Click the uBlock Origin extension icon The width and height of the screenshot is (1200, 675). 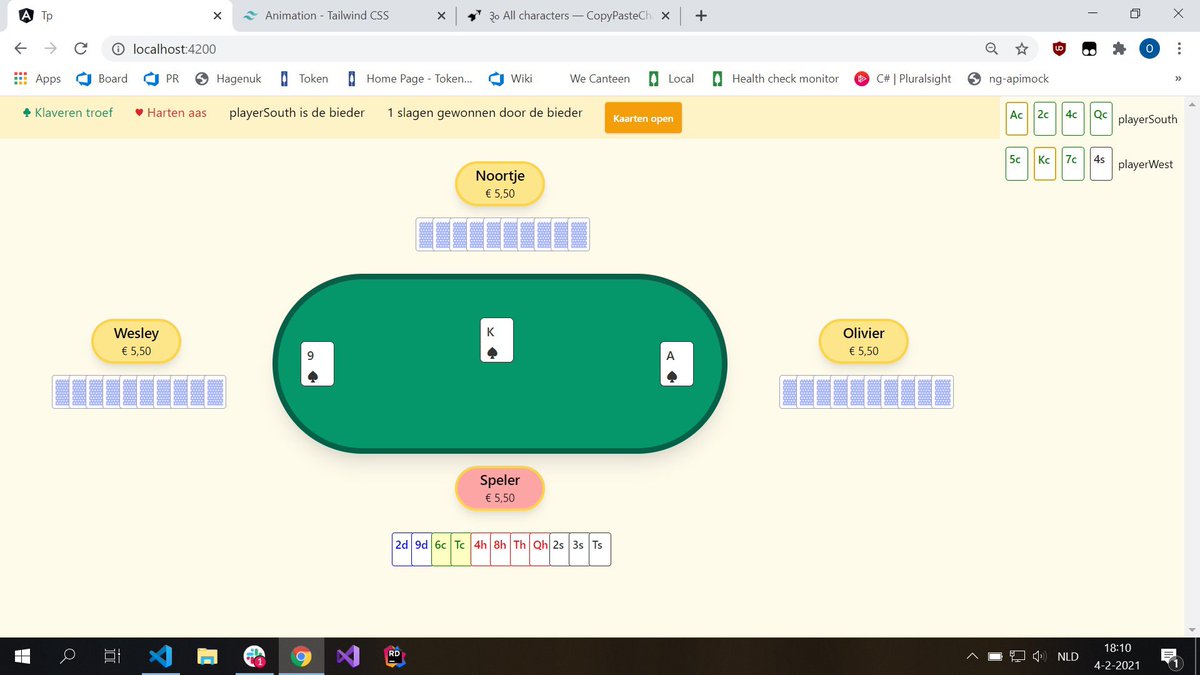coord(1059,48)
